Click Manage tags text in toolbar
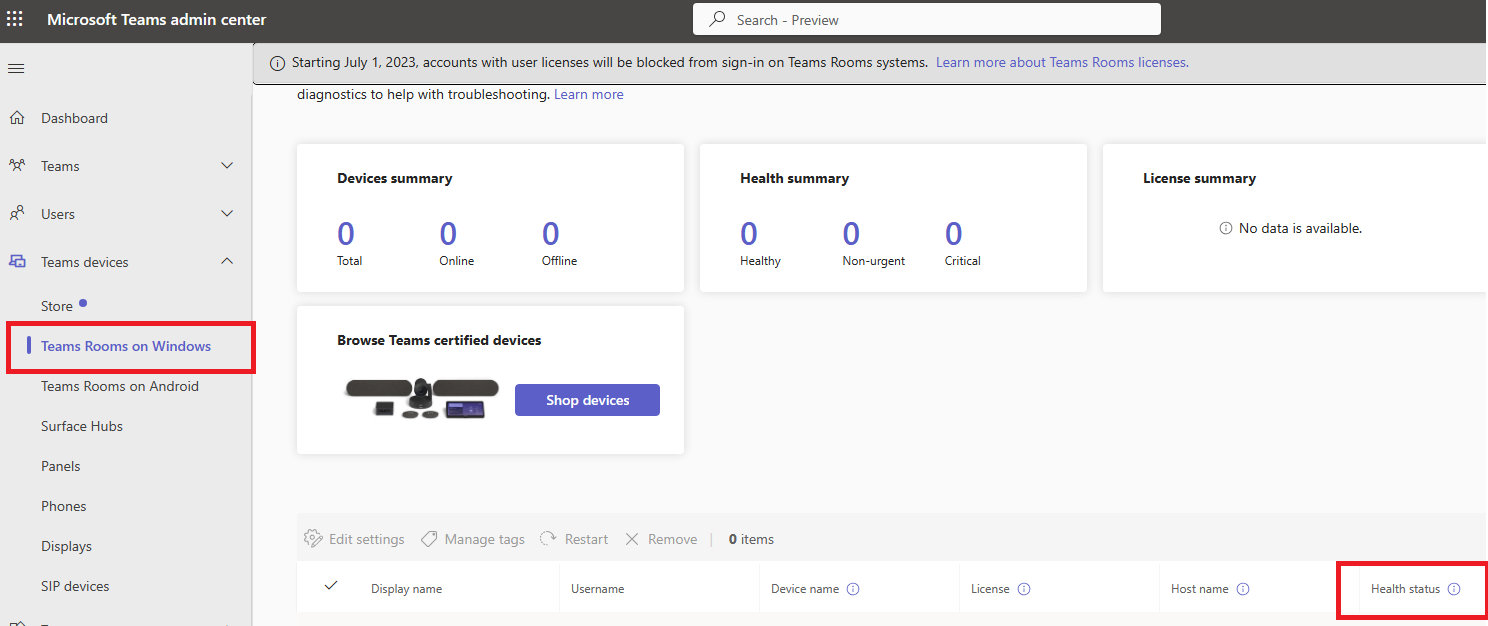Image resolution: width=1488 pixels, height=626 pixels. 485,539
